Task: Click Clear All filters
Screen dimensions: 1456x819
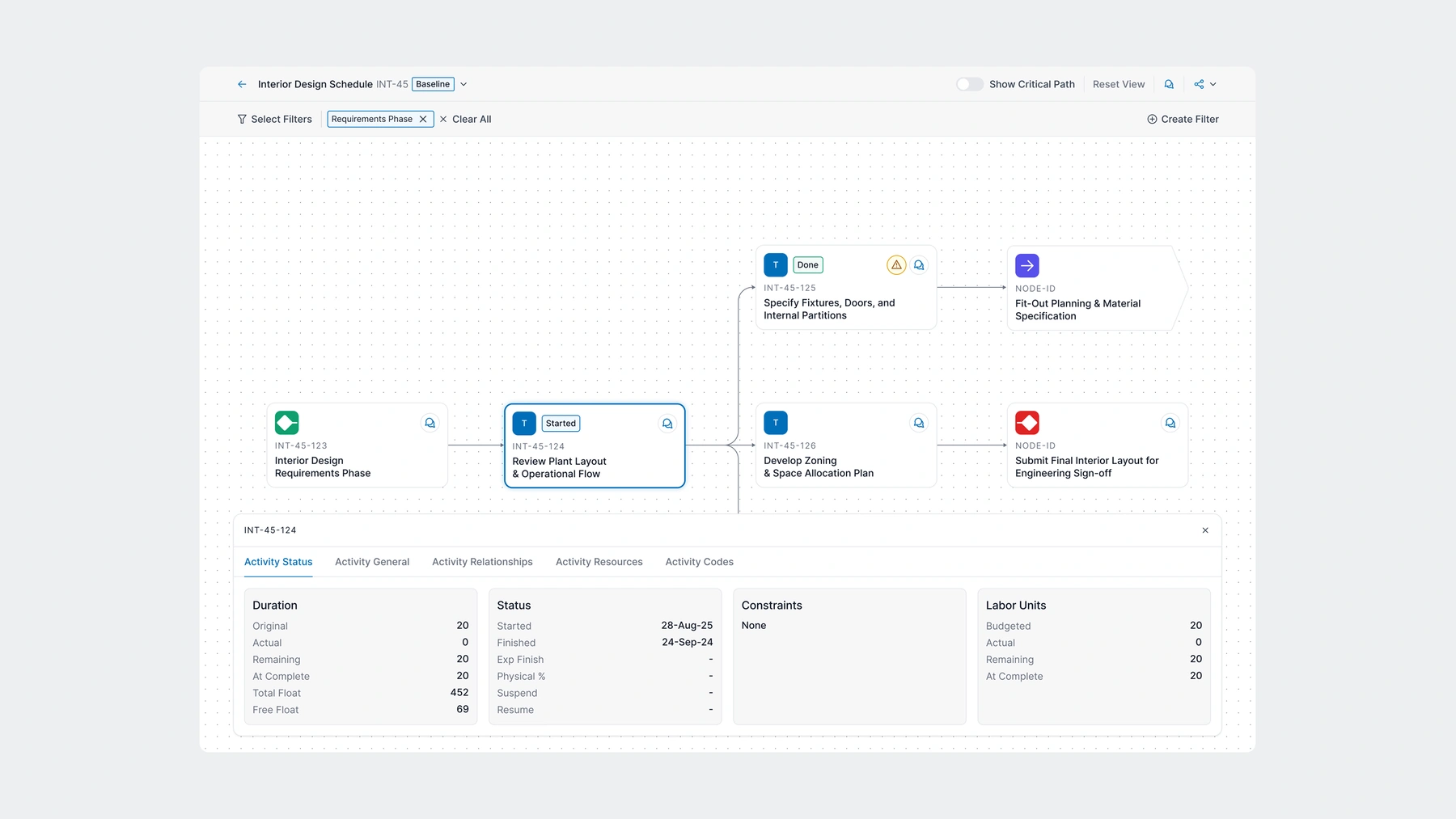Action: [x=465, y=119]
